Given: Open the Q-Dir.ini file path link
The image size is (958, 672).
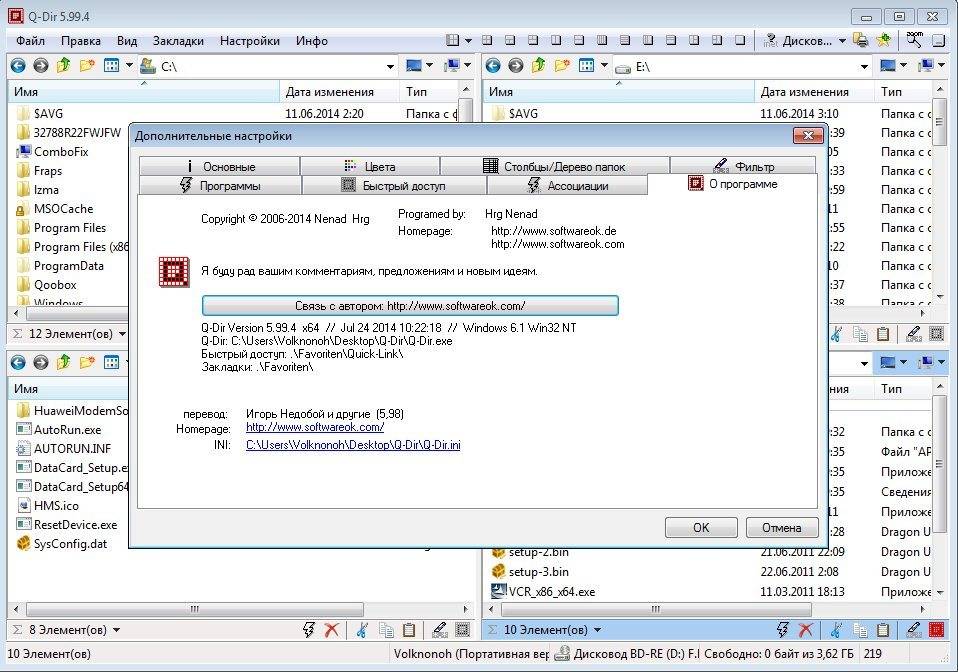Looking at the screenshot, I should click(x=353, y=445).
